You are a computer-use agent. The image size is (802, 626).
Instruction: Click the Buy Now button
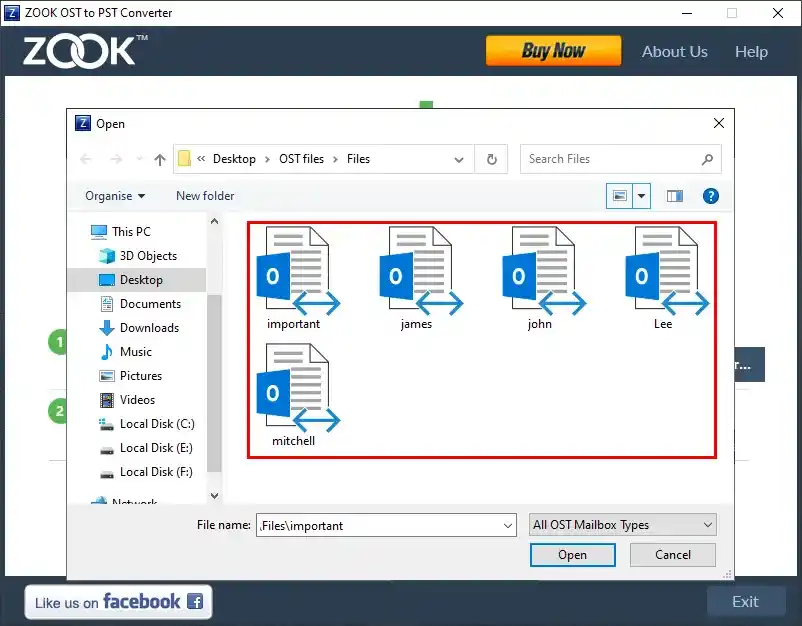pos(553,51)
